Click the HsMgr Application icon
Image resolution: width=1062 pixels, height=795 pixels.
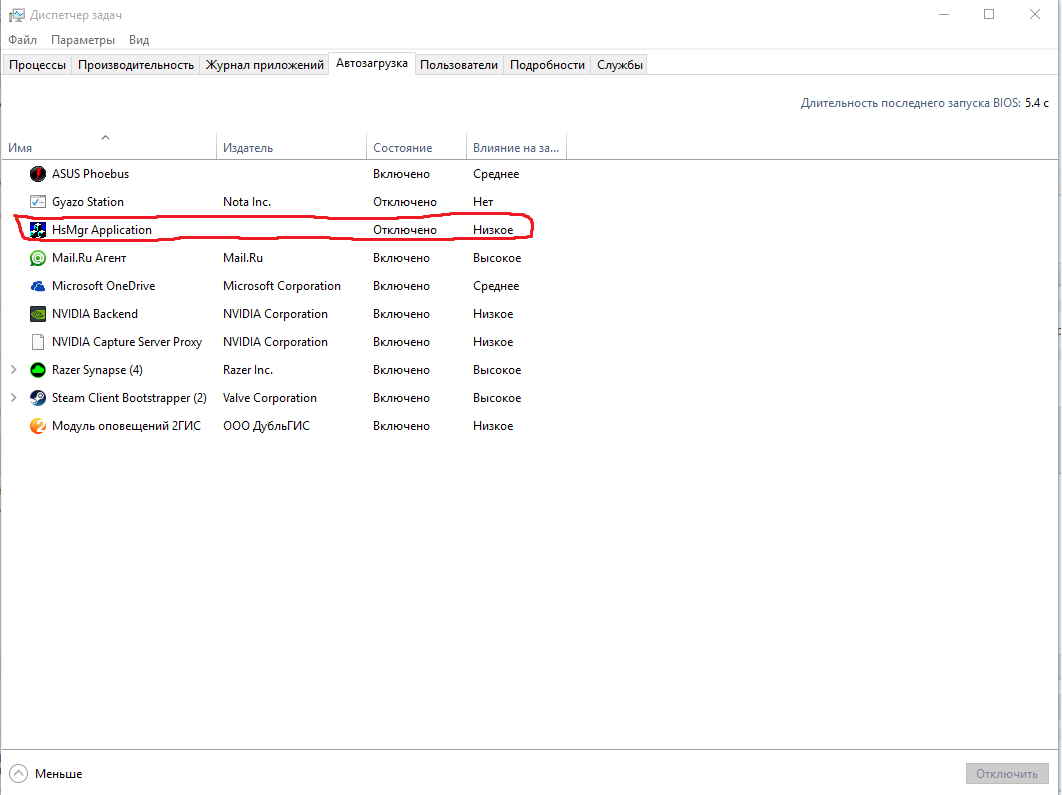pos(38,230)
